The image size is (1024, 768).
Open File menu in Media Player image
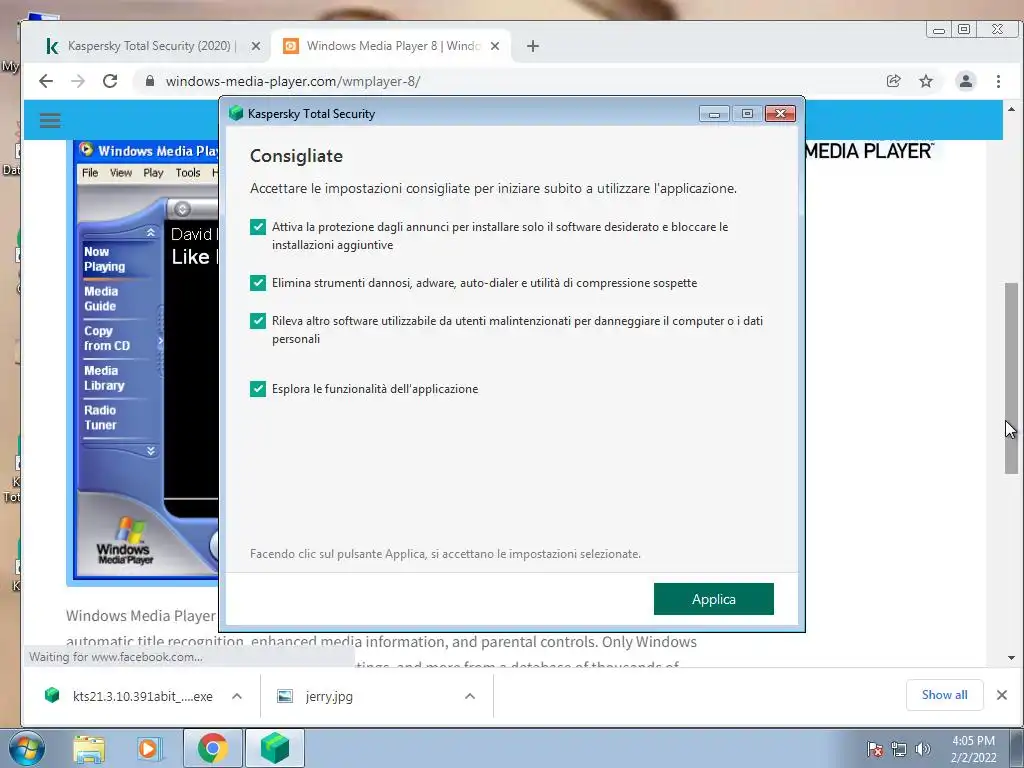tap(90, 173)
